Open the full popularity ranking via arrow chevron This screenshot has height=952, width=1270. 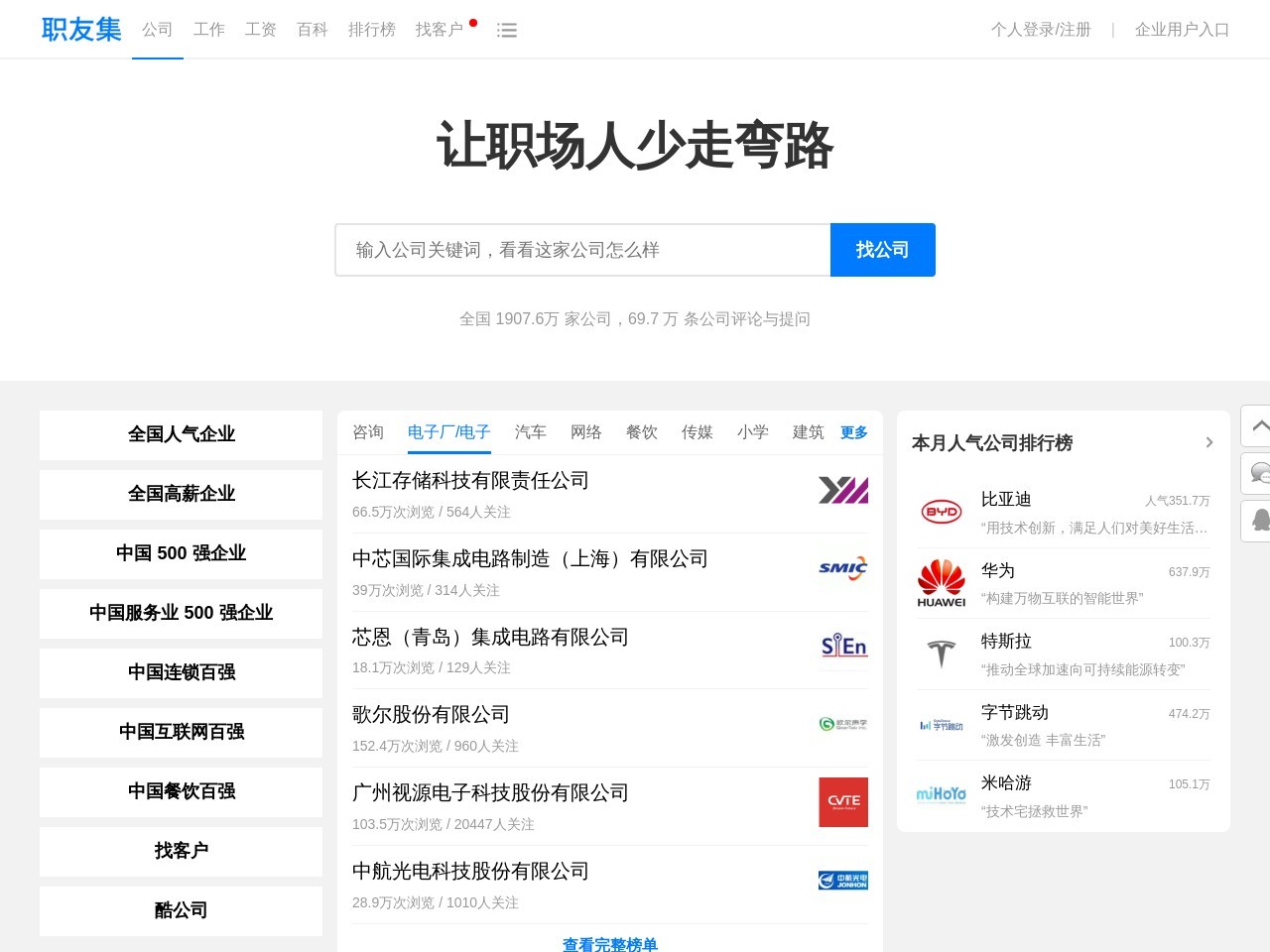tap(1209, 442)
